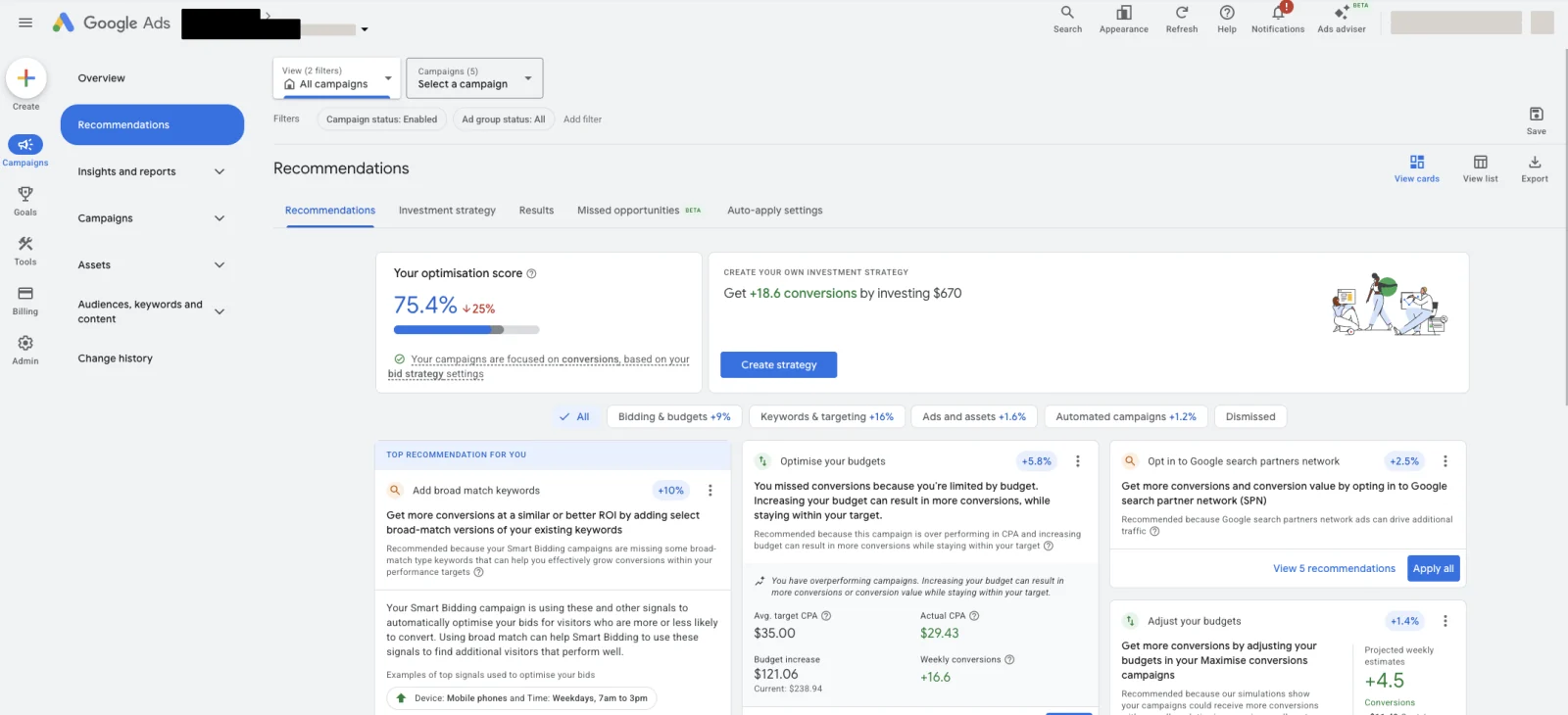Viewport: 1568px width, 715px height.
Task: Expand Insights and reports menu
Action: pyautogui.click(x=220, y=172)
